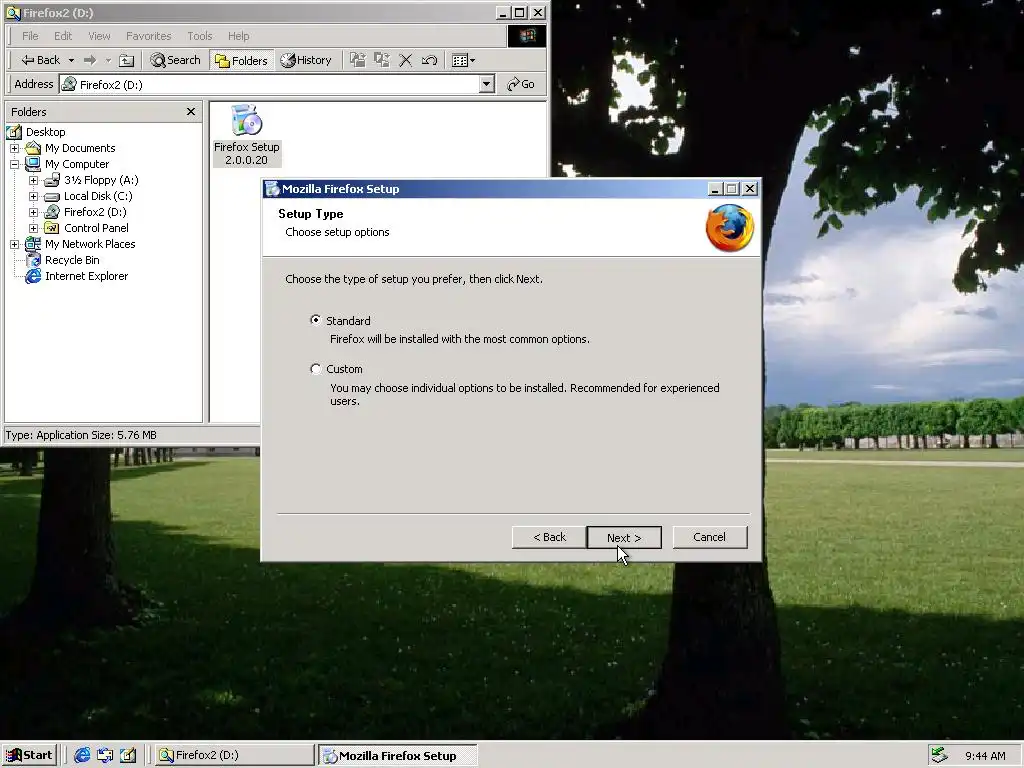
Task: Launch Internet Explorer from Quick Launch
Action: 82,756
